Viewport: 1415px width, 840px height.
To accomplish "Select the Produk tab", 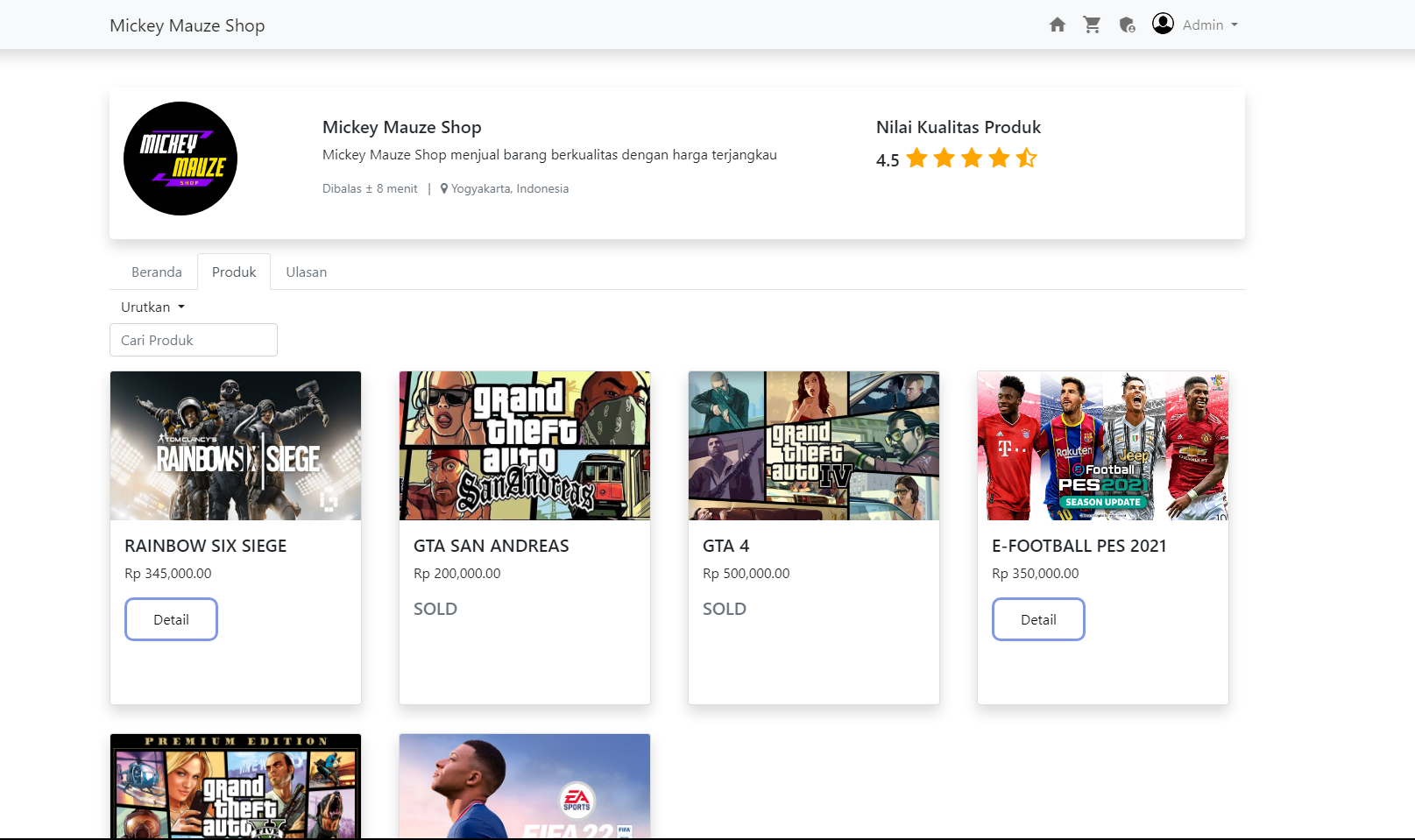I will (234, 272).
